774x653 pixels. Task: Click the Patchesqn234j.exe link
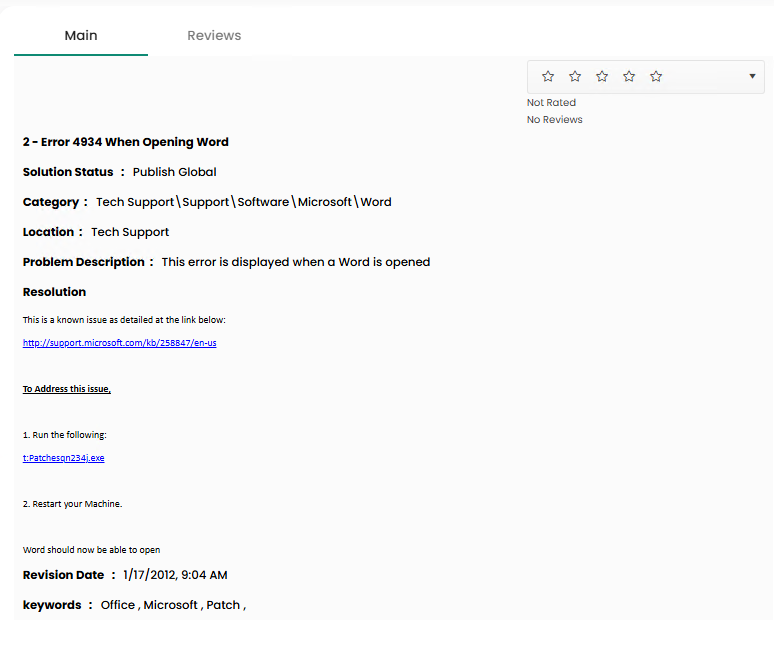[x=64, y=458]
